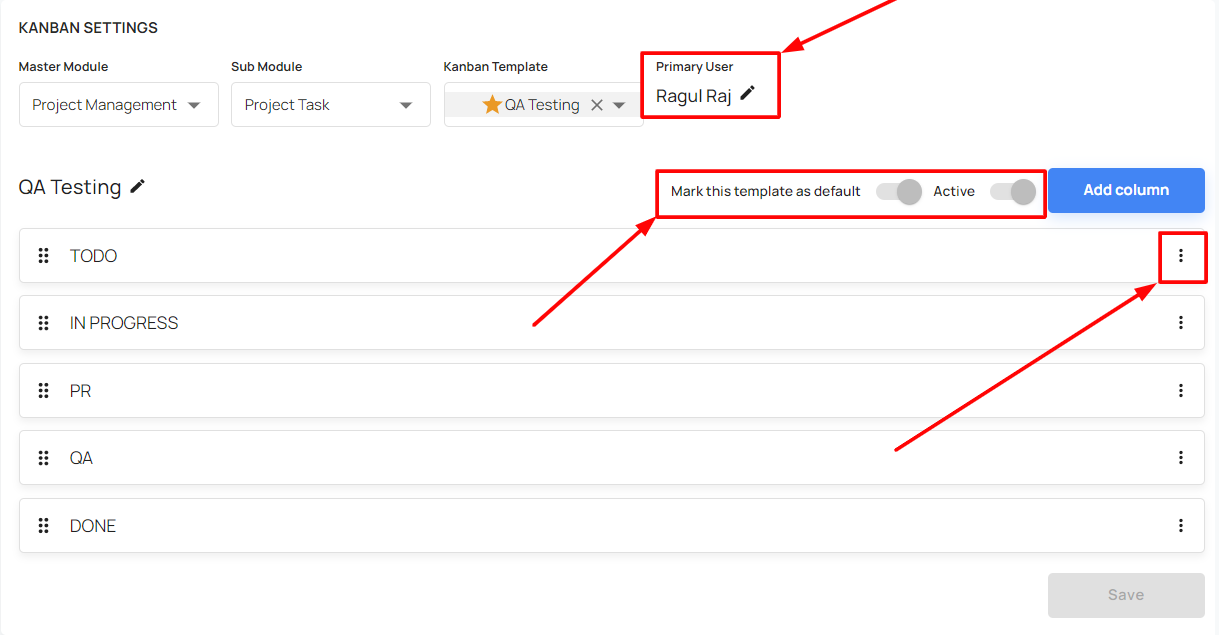Select the QA column label

pyautogui.click(x=82, y=458)
